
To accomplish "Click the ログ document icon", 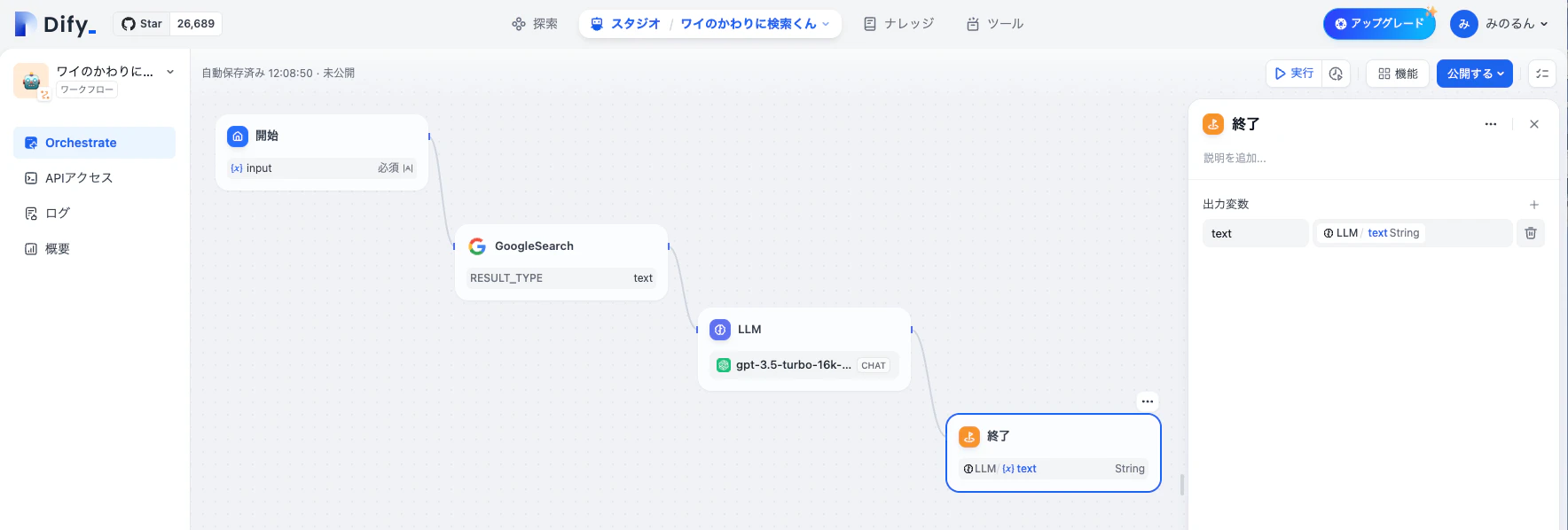I will 31,214.
